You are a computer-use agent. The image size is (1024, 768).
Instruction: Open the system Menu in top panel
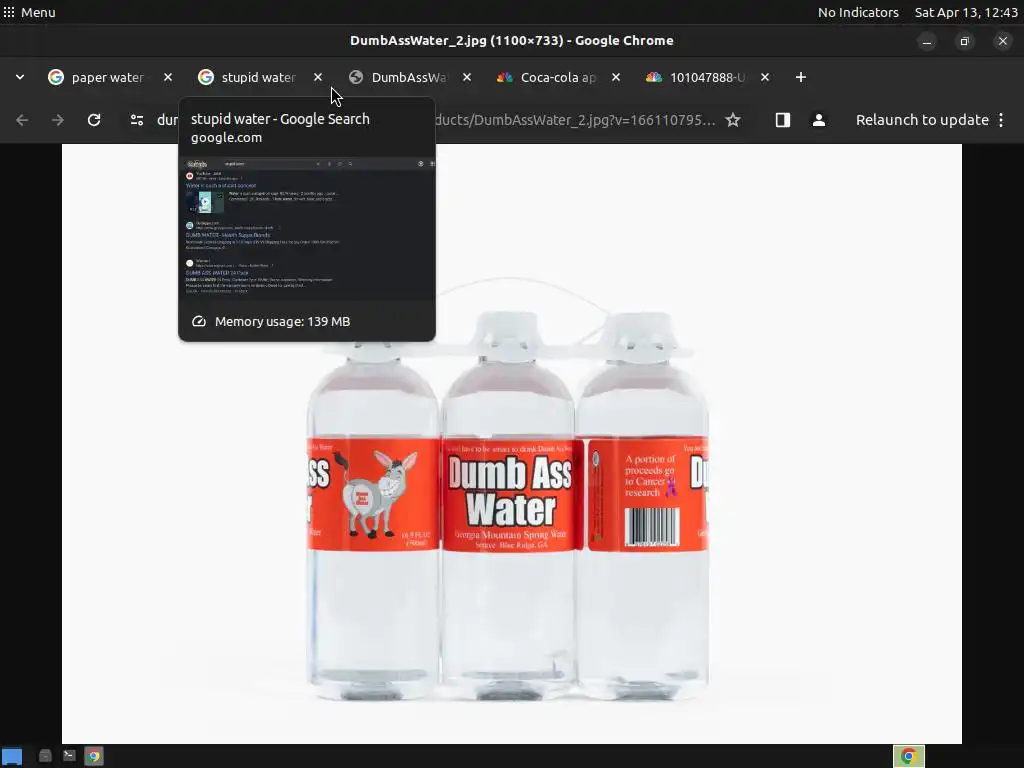[x=29, y=12]
